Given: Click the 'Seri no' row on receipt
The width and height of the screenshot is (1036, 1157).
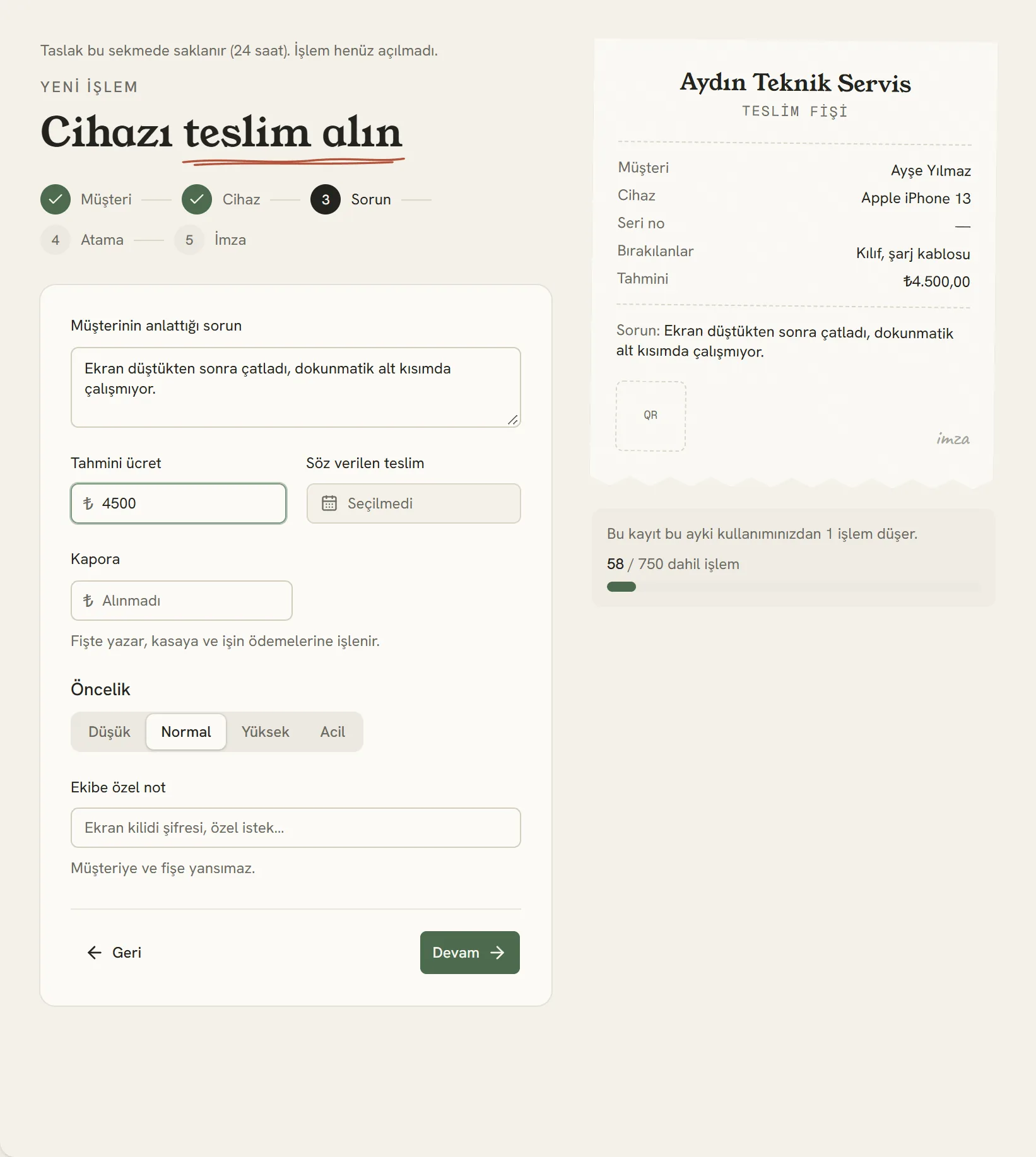Looking at the screenshot, I should [x=794, y=224].
